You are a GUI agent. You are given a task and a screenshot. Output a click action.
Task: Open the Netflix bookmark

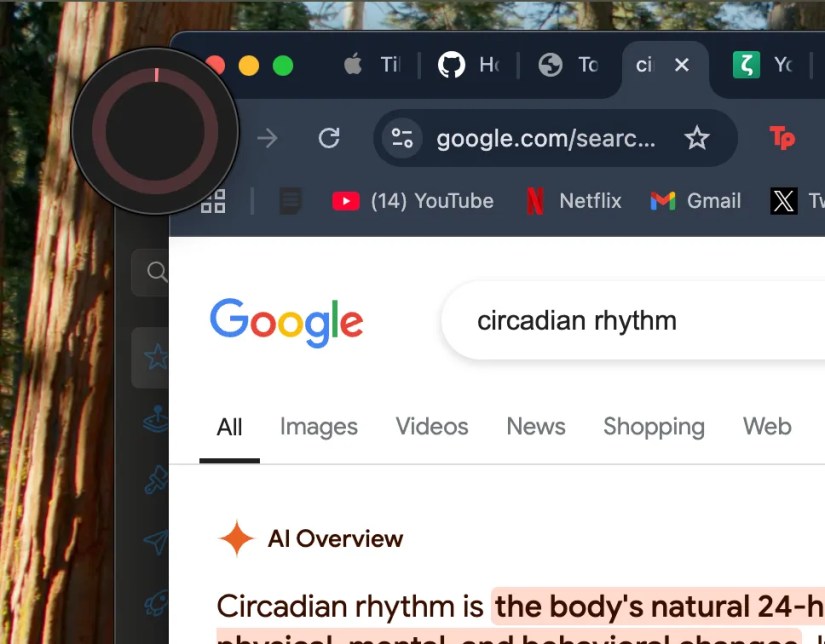coord(574,201)
